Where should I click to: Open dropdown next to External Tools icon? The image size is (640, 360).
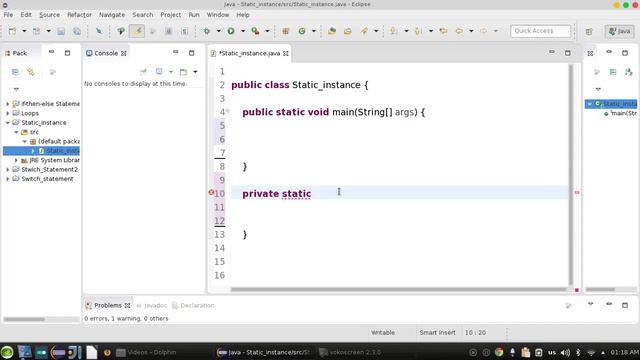click(267, 31)
